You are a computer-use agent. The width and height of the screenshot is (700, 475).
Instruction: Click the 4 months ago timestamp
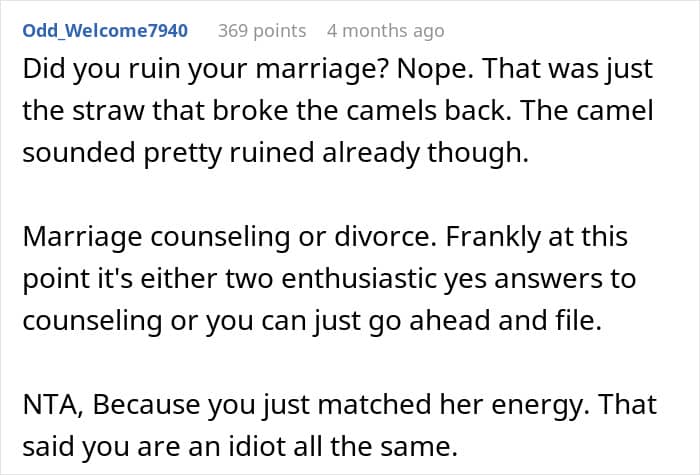(x=386, y=31)
